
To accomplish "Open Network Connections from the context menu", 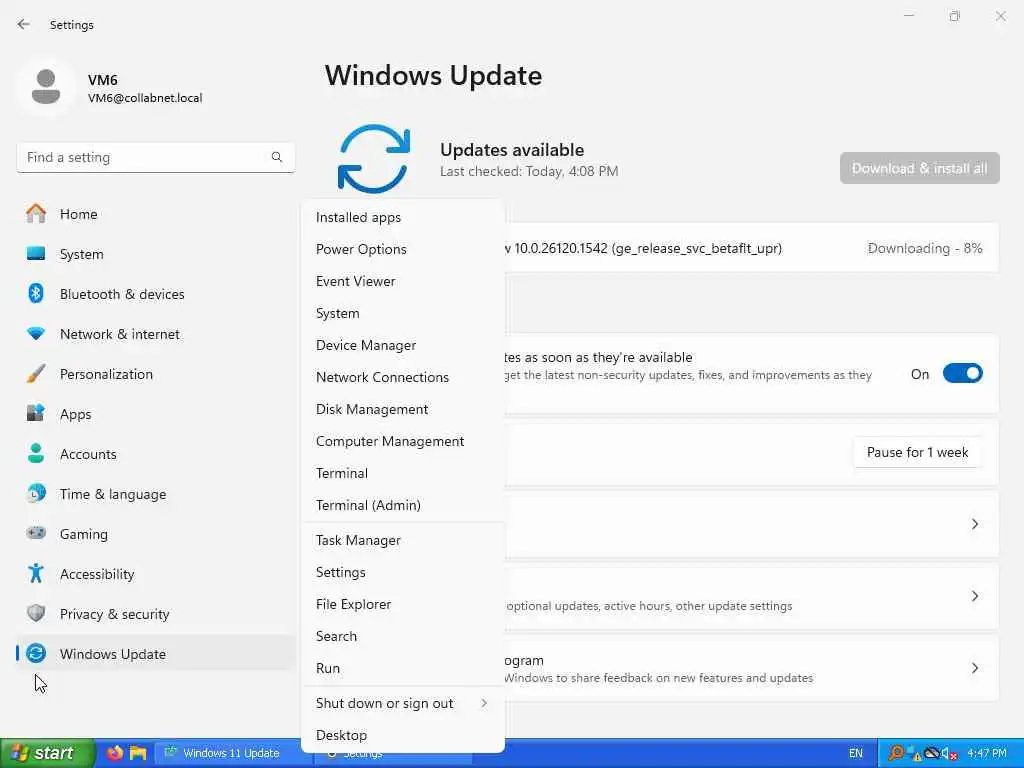I will click(403, 377).
